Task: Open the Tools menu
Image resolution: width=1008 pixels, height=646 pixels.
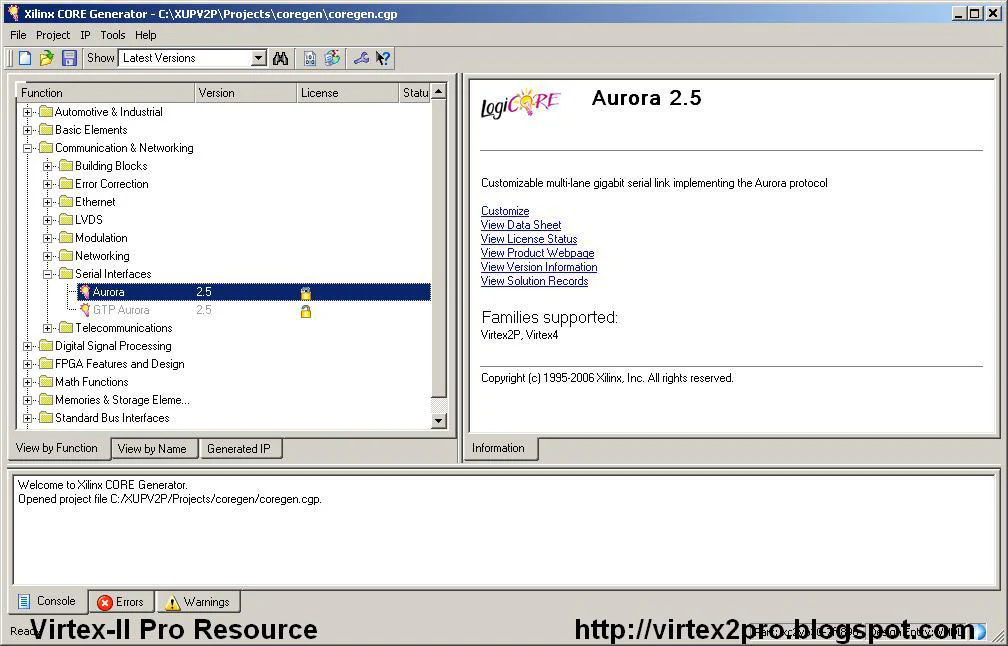Action: 113,35
